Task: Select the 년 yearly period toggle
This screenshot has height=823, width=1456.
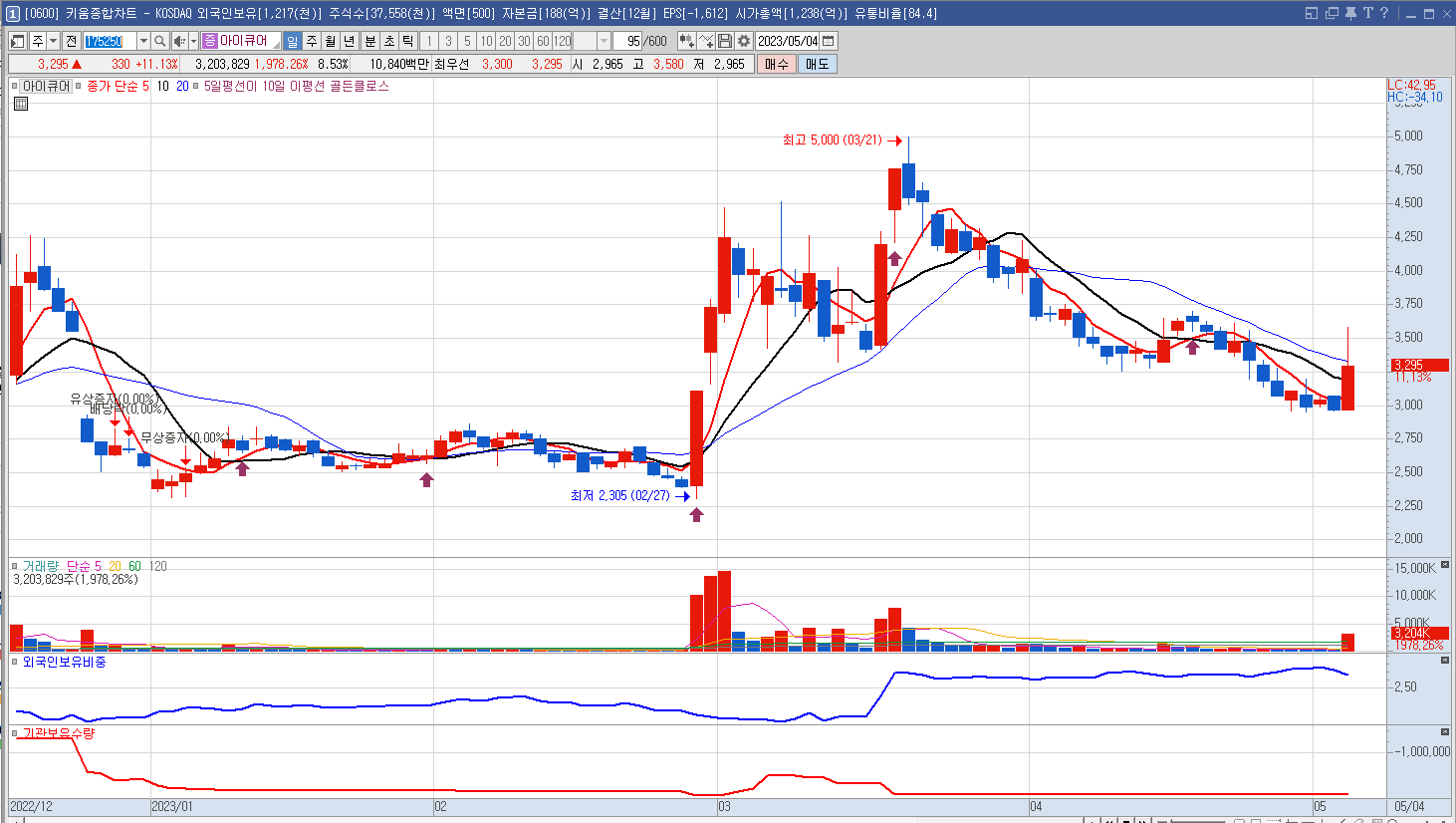Action: tap(350, 41)
